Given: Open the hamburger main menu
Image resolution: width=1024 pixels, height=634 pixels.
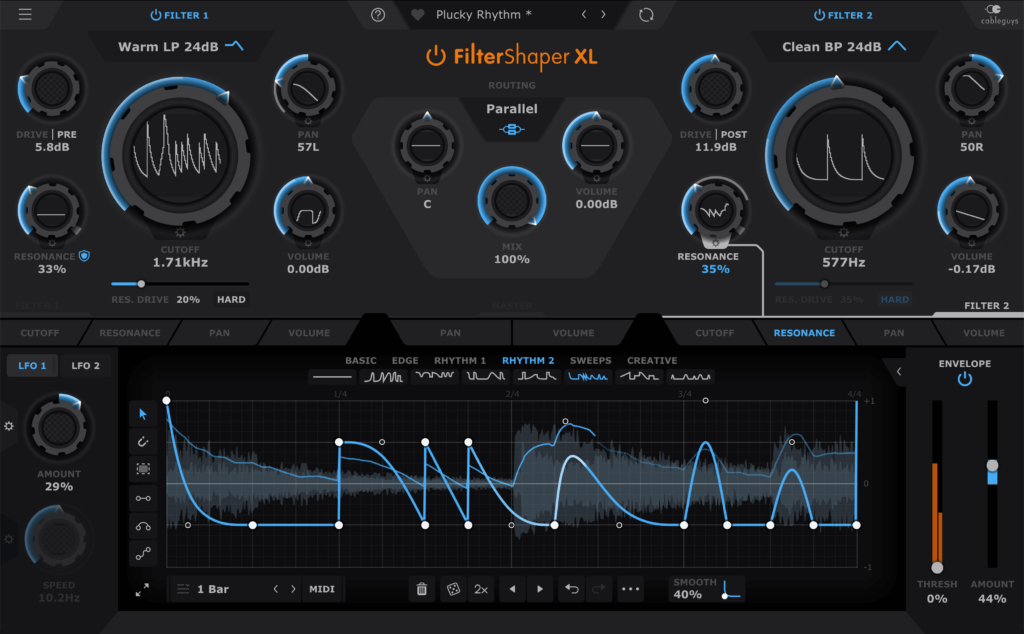Looking at the screenshot, I should point(25,14).
